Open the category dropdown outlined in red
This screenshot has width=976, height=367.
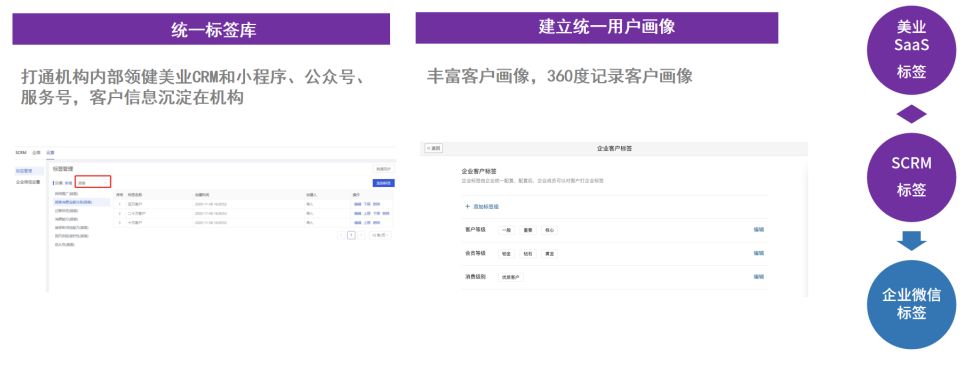point(93,182)
